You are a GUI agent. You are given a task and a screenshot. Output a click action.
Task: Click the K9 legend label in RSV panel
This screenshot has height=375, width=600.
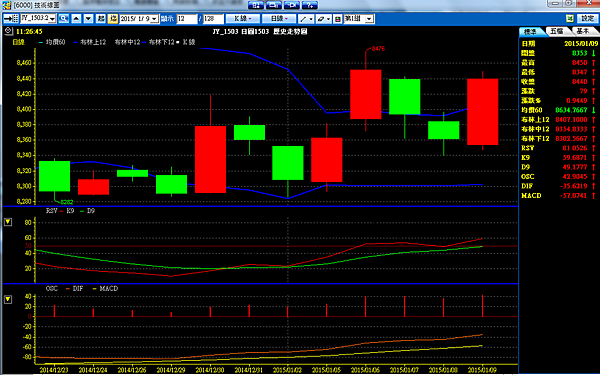click(x=70, y=211)
